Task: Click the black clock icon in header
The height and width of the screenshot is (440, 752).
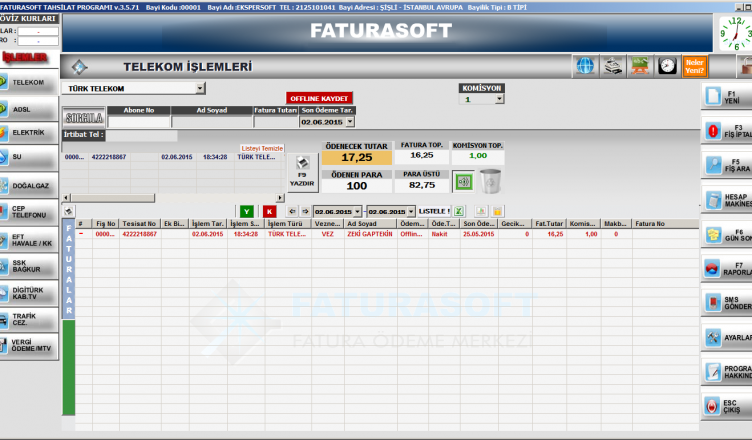Action: [667, 66]
